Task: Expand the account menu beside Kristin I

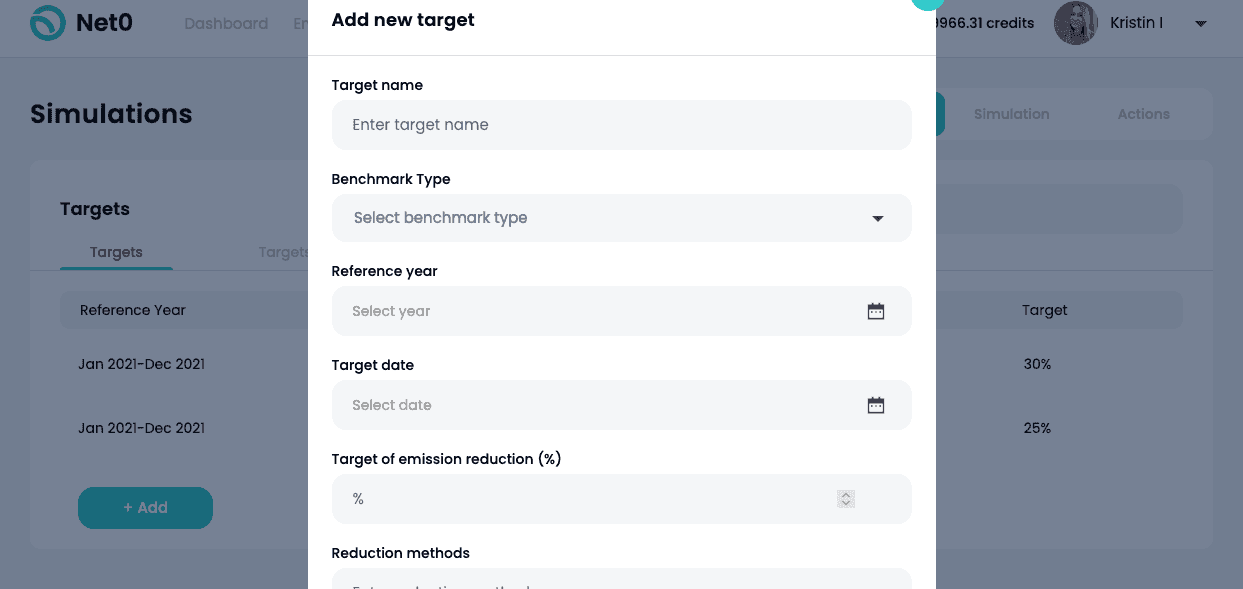Action: tap(1200, 23)
